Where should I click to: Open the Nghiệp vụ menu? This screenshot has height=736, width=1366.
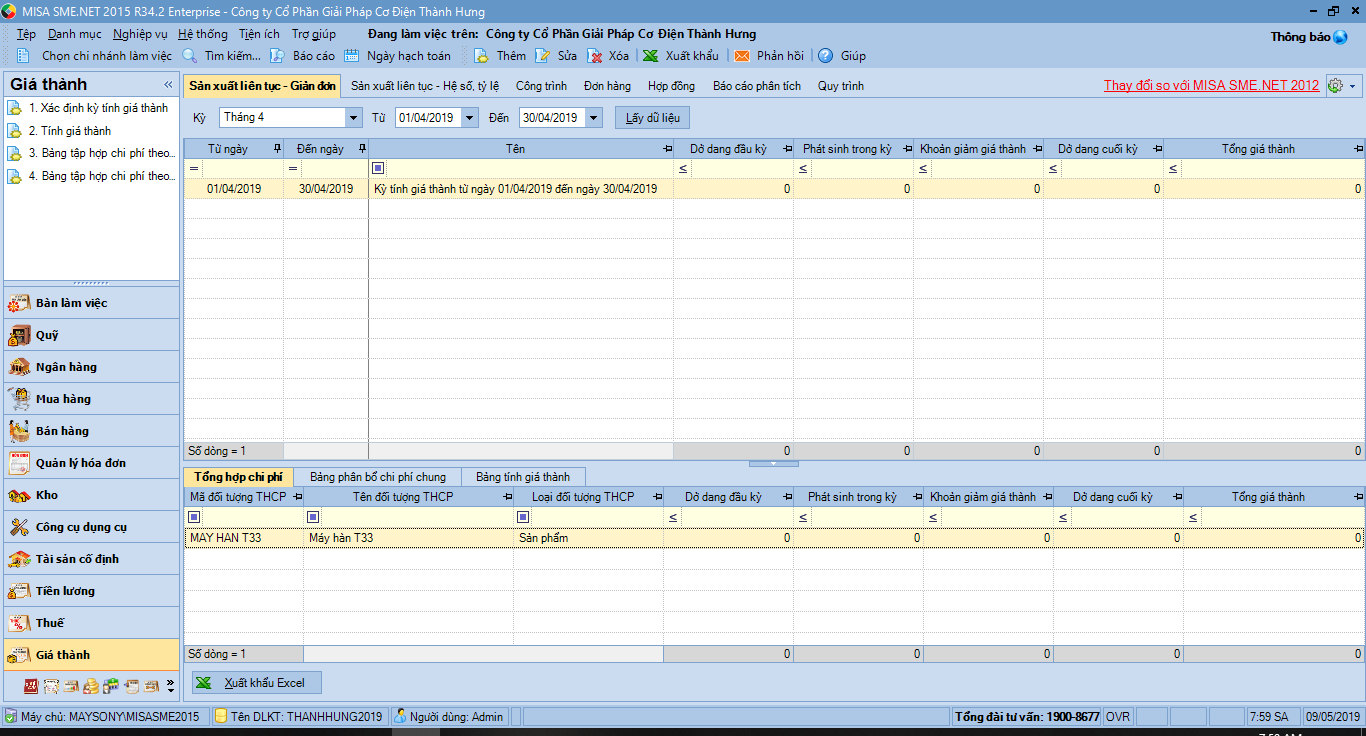click(140, 34)
